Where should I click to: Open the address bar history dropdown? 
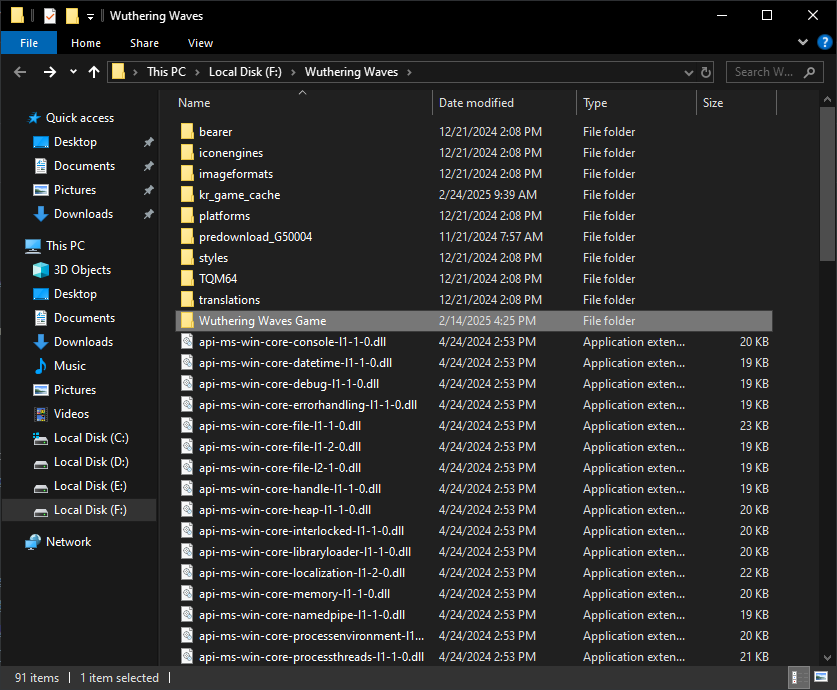689,72
